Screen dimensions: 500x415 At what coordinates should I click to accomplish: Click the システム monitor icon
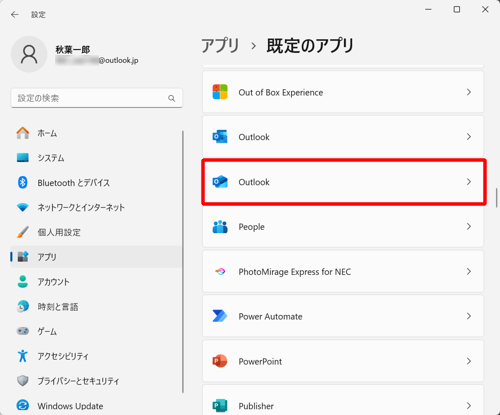coord(23,158)
